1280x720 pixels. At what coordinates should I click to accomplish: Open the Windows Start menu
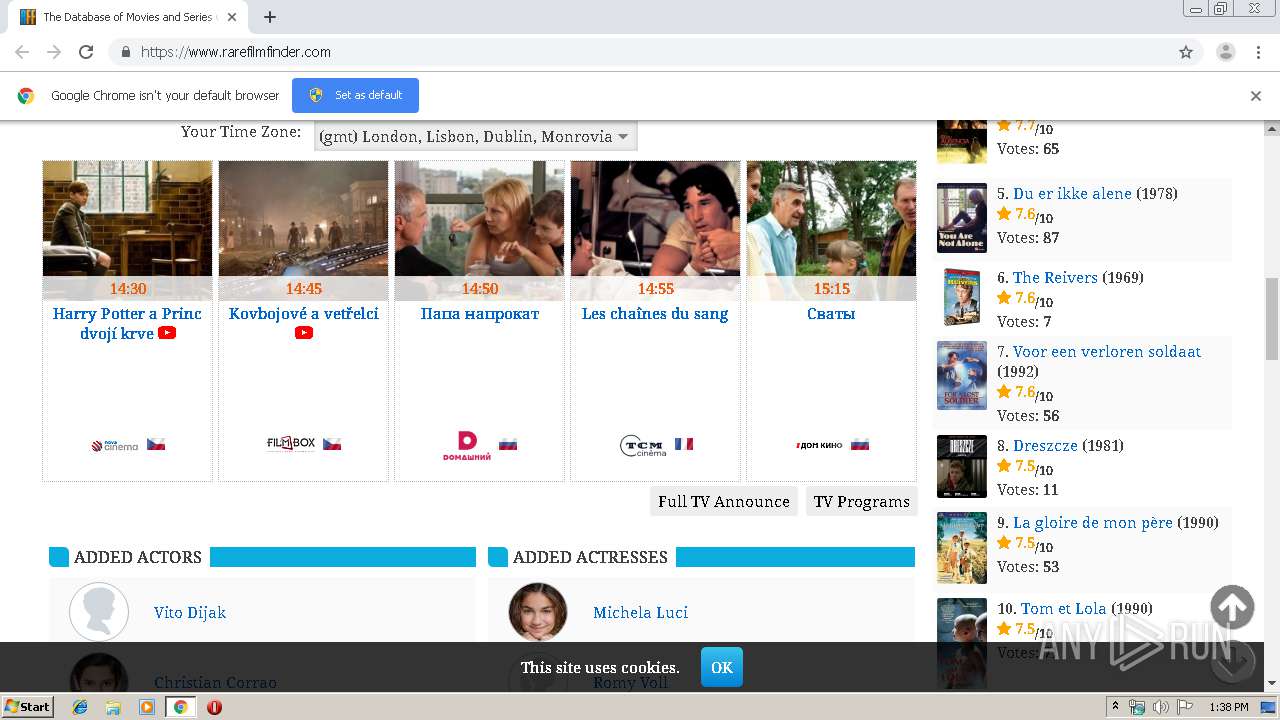click(27, 707)
